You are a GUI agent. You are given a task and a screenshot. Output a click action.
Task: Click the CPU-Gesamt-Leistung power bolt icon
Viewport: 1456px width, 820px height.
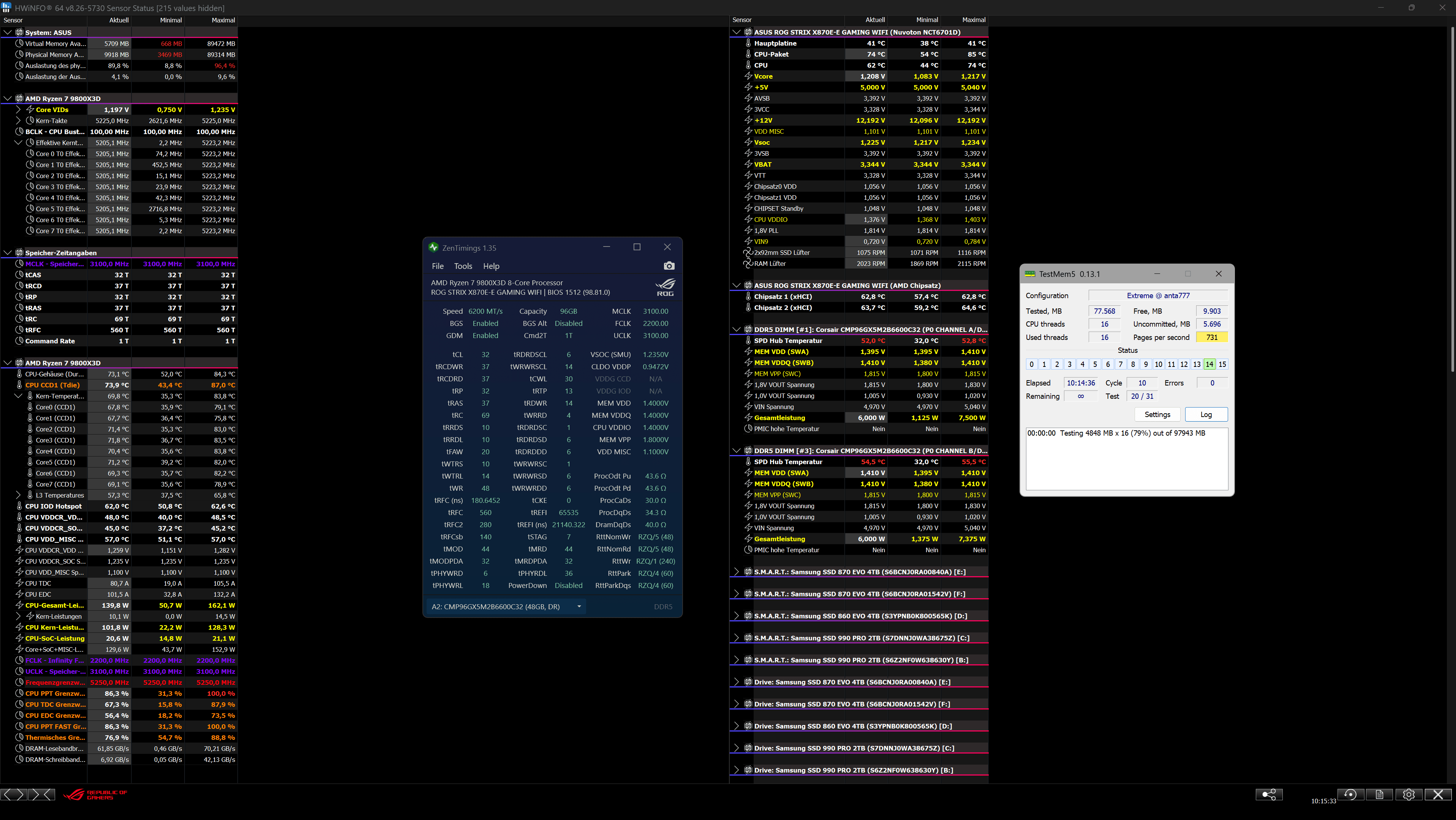20,605
